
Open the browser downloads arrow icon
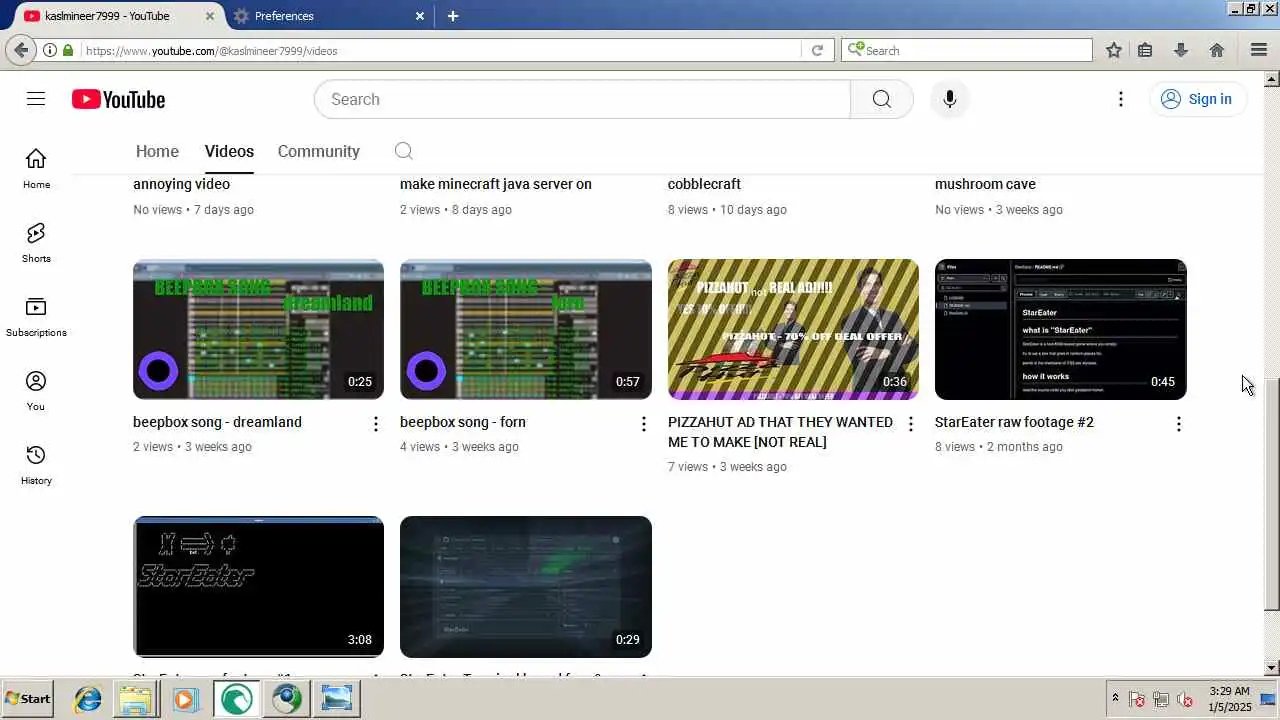(1181, 50)
